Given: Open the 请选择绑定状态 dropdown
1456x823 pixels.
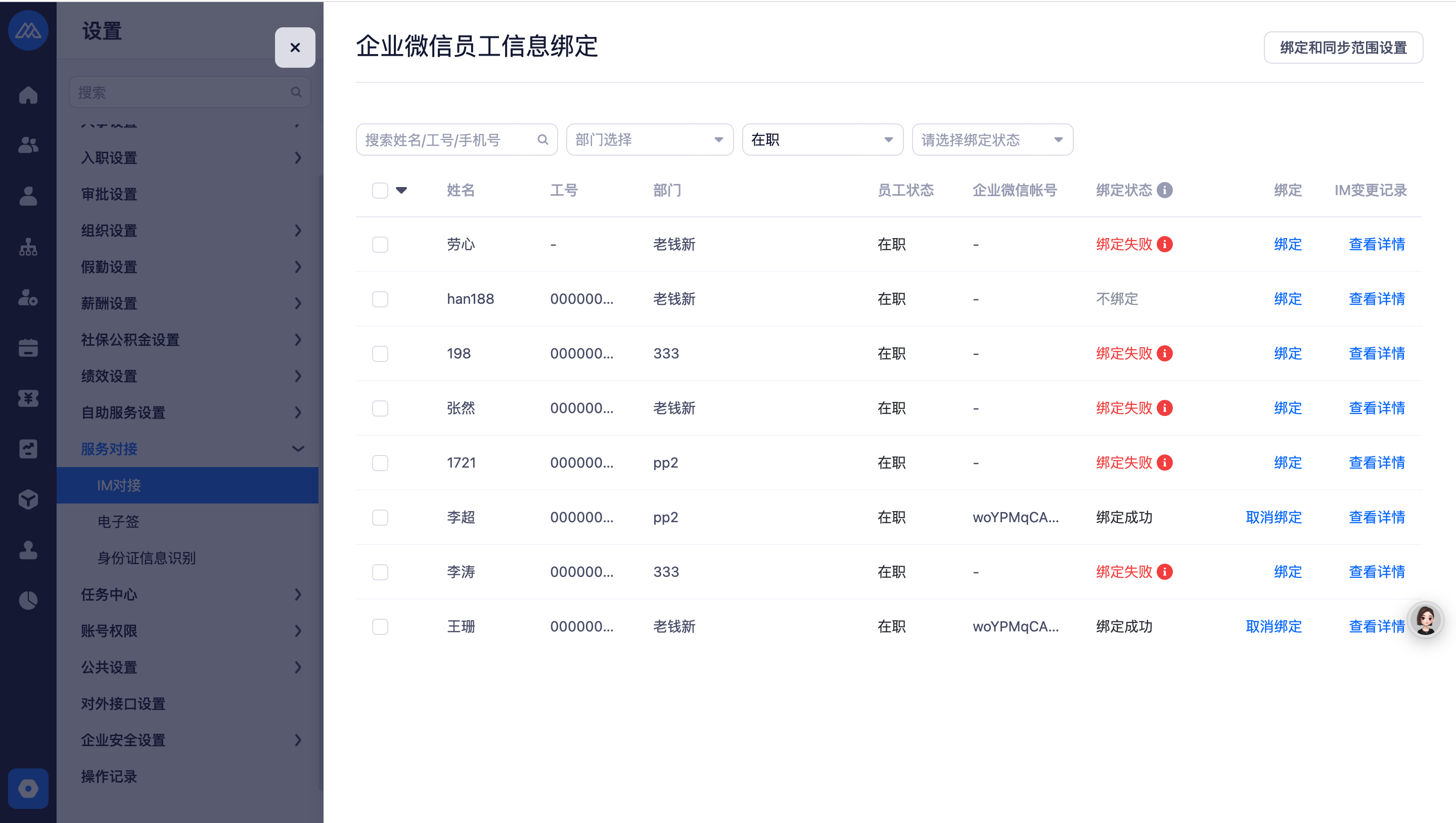Looking at the screenshot, I should click(992, 140).
